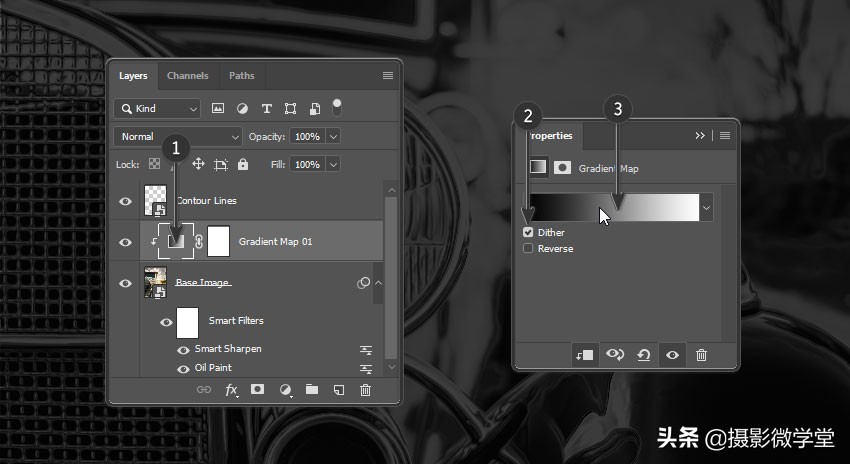Filter layers by adjustment layers icon

pyautogui.click(x=242, y=109)
